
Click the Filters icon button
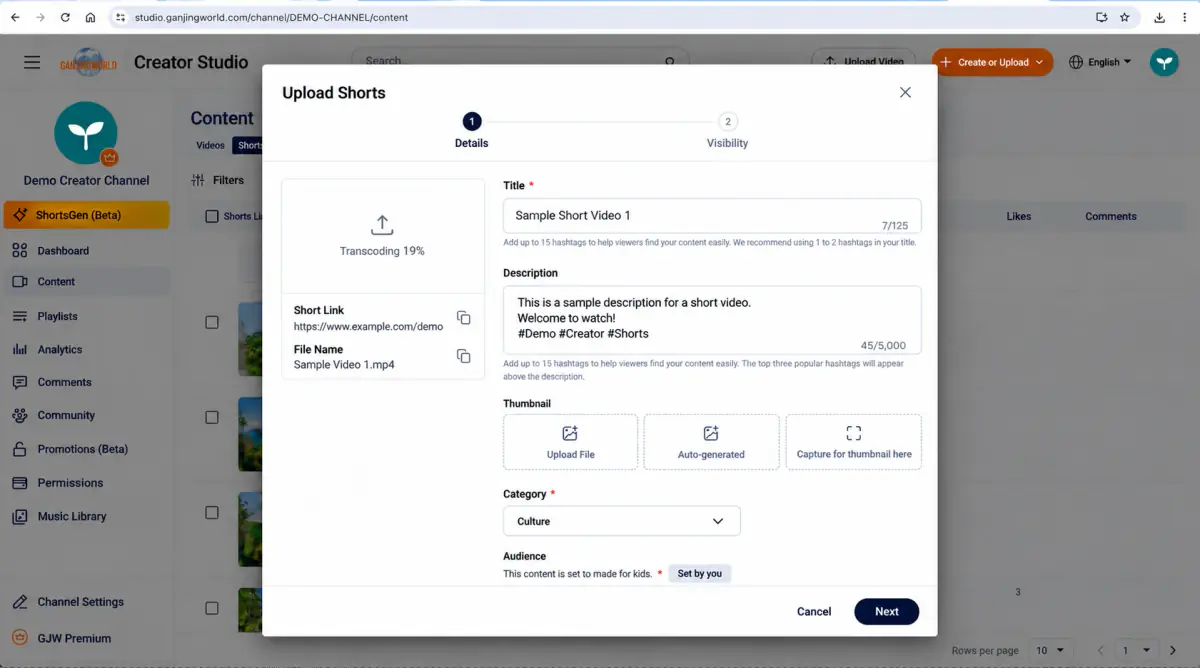click(198, 180)
